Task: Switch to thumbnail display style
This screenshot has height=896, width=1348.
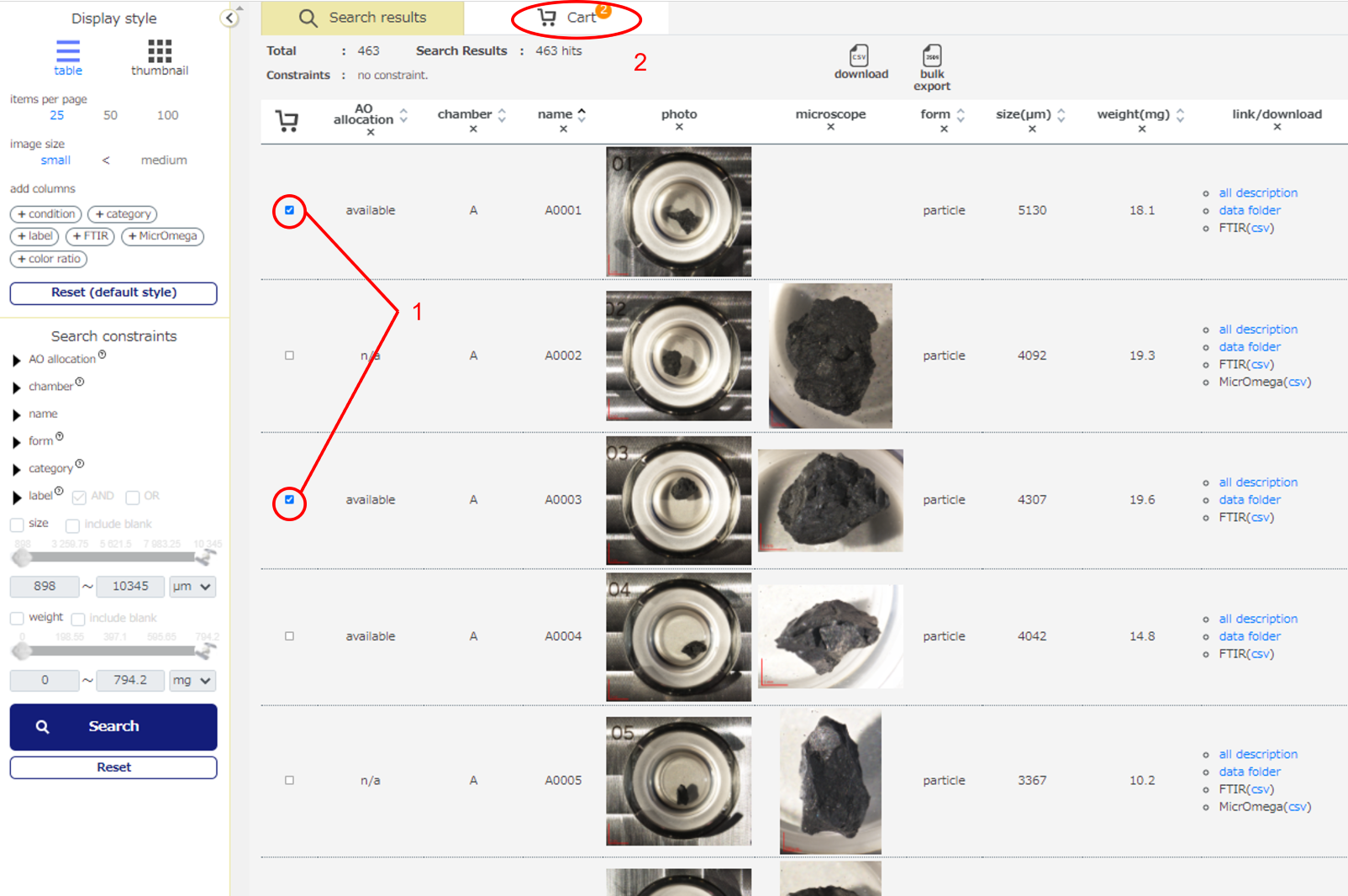Action: tap(159, 57)
